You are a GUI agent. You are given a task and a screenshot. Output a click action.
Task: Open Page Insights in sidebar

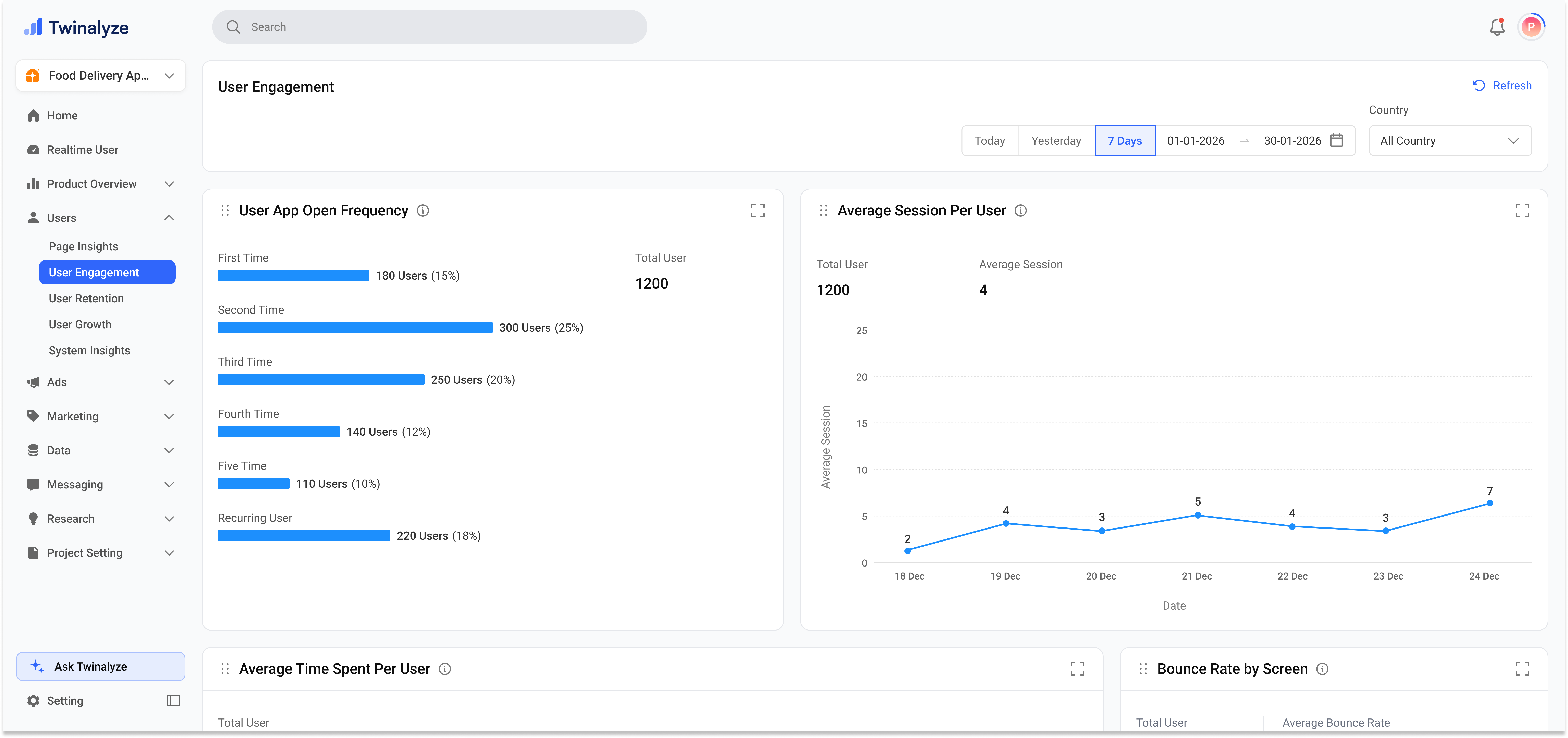(x=83, y=246)
